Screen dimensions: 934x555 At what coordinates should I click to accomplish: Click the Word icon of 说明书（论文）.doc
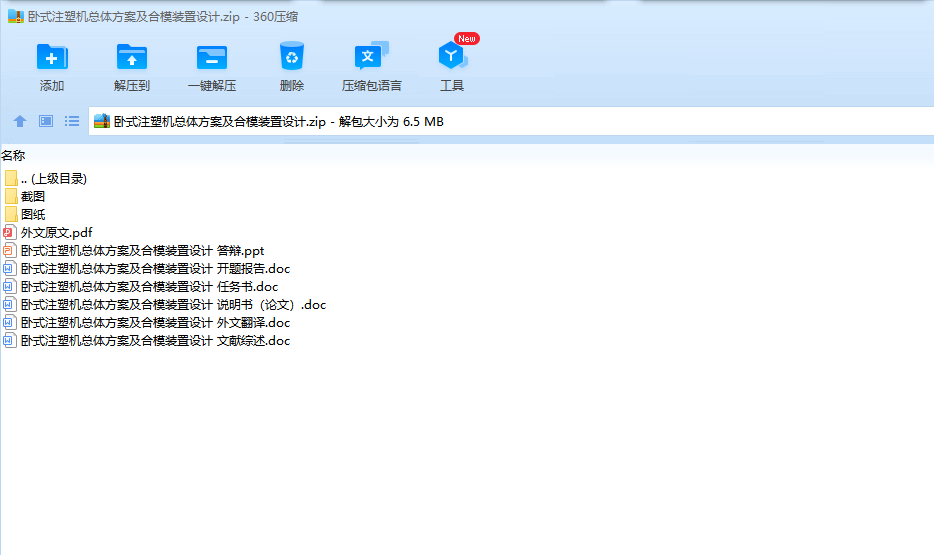(9, 304)
